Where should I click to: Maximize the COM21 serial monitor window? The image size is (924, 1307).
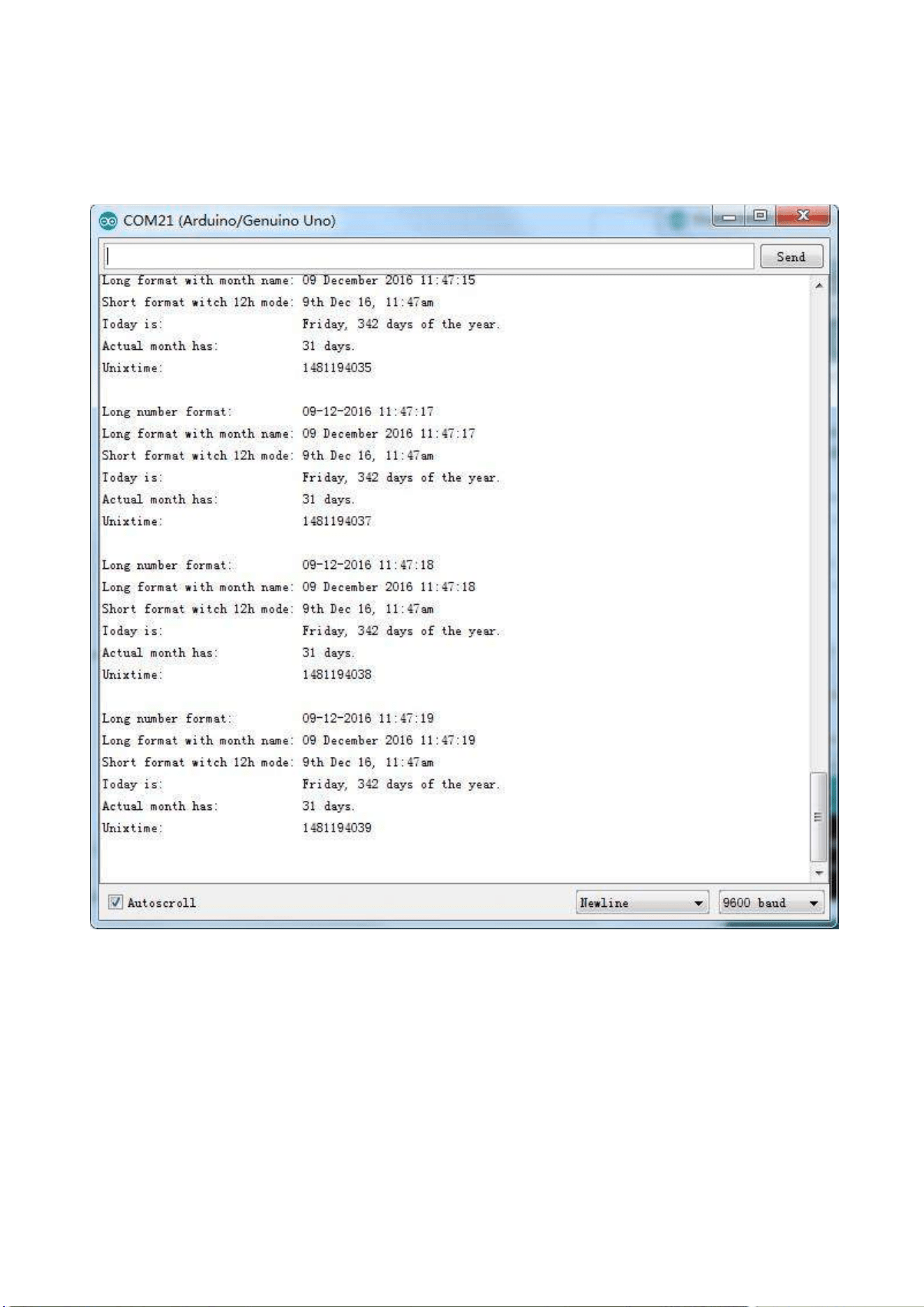[x=761, y=216]
